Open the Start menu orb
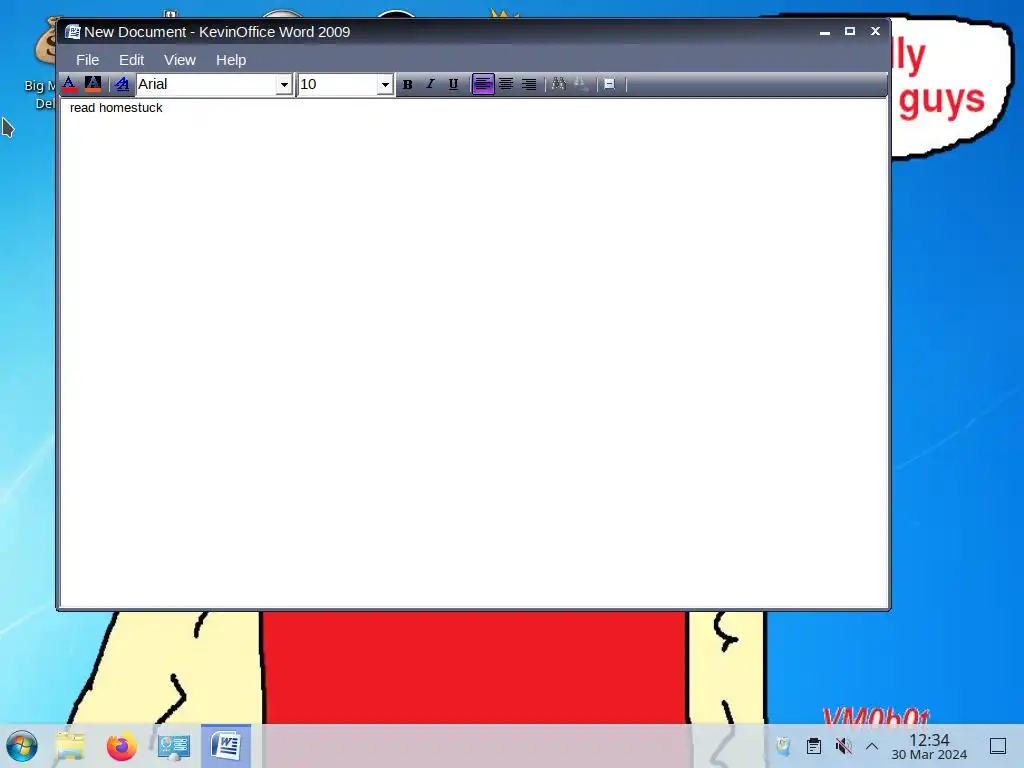The width and height of the screenshot is (1024, 768). [x=22, y=746]
